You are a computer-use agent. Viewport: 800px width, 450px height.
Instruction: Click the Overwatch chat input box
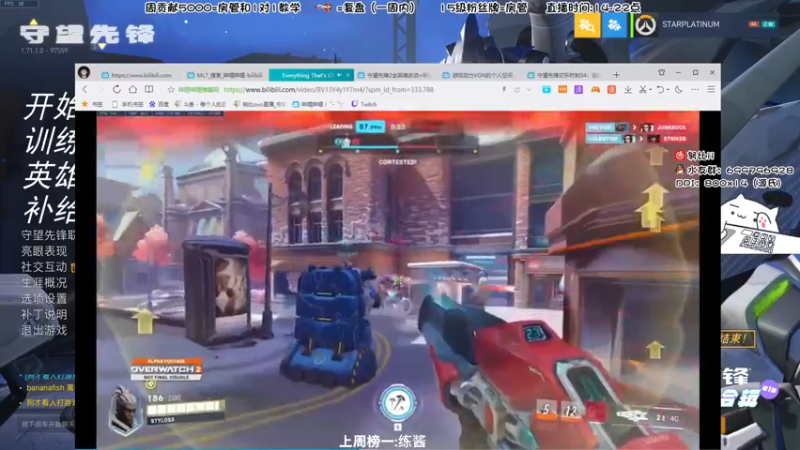(x=46, y=424)
